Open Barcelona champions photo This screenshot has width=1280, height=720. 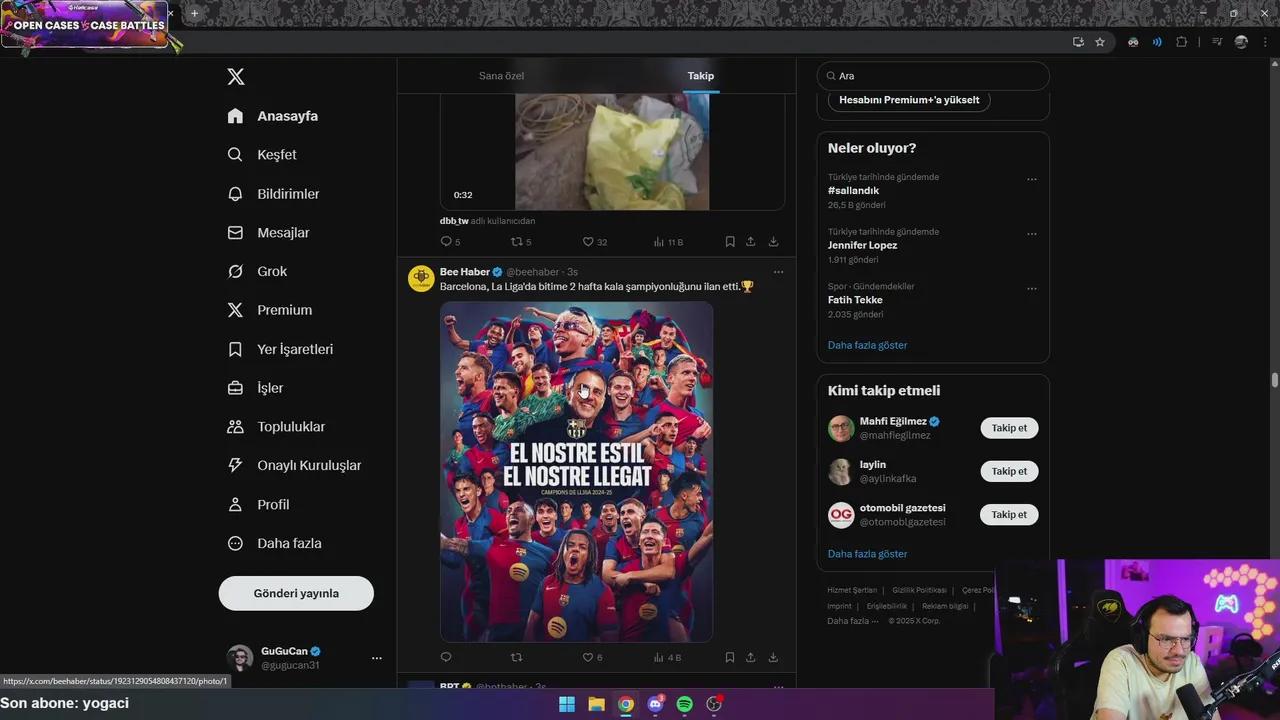pos(576,472)
